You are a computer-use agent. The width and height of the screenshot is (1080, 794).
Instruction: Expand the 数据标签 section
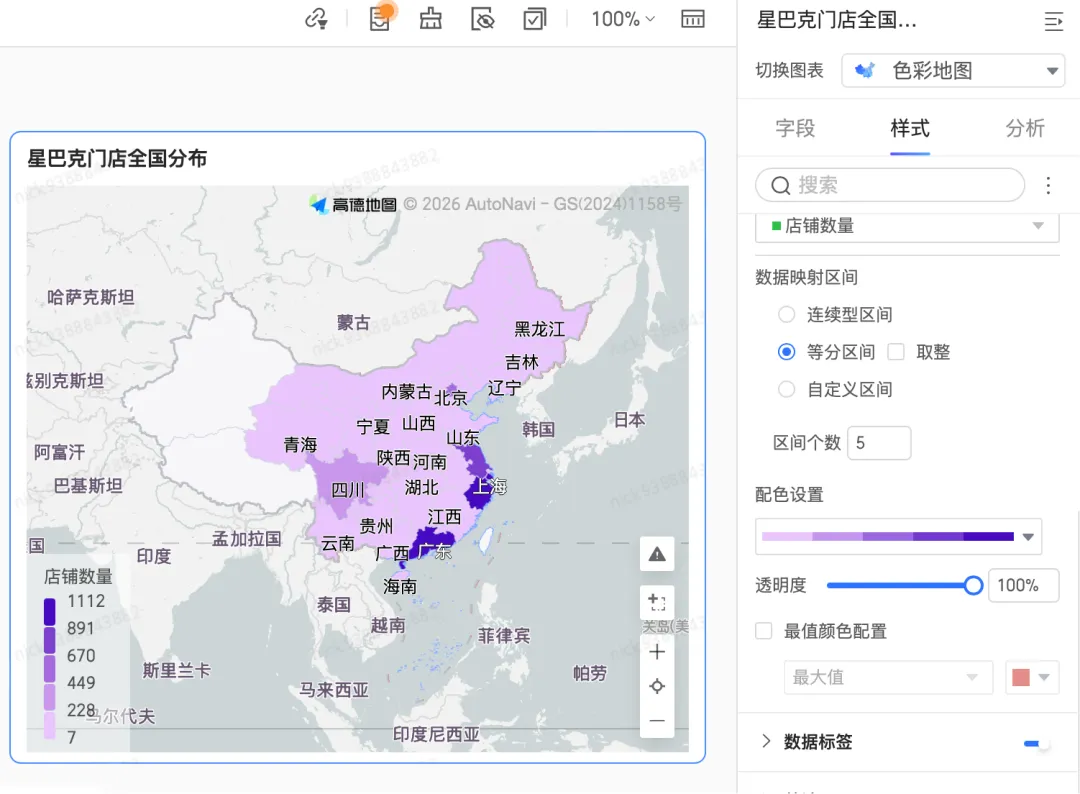[765, 741]
